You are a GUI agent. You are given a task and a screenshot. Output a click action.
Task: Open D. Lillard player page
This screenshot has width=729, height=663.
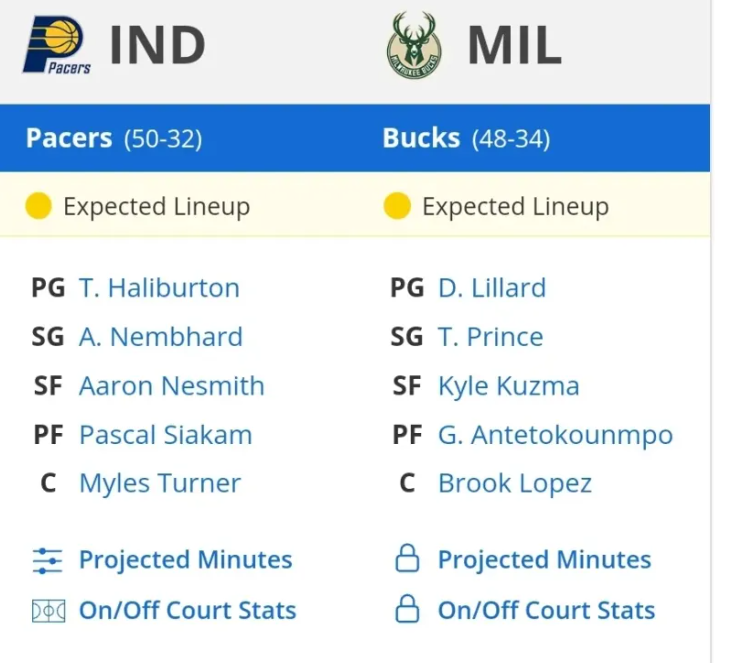pyautogui.click(x=492, y=288)
